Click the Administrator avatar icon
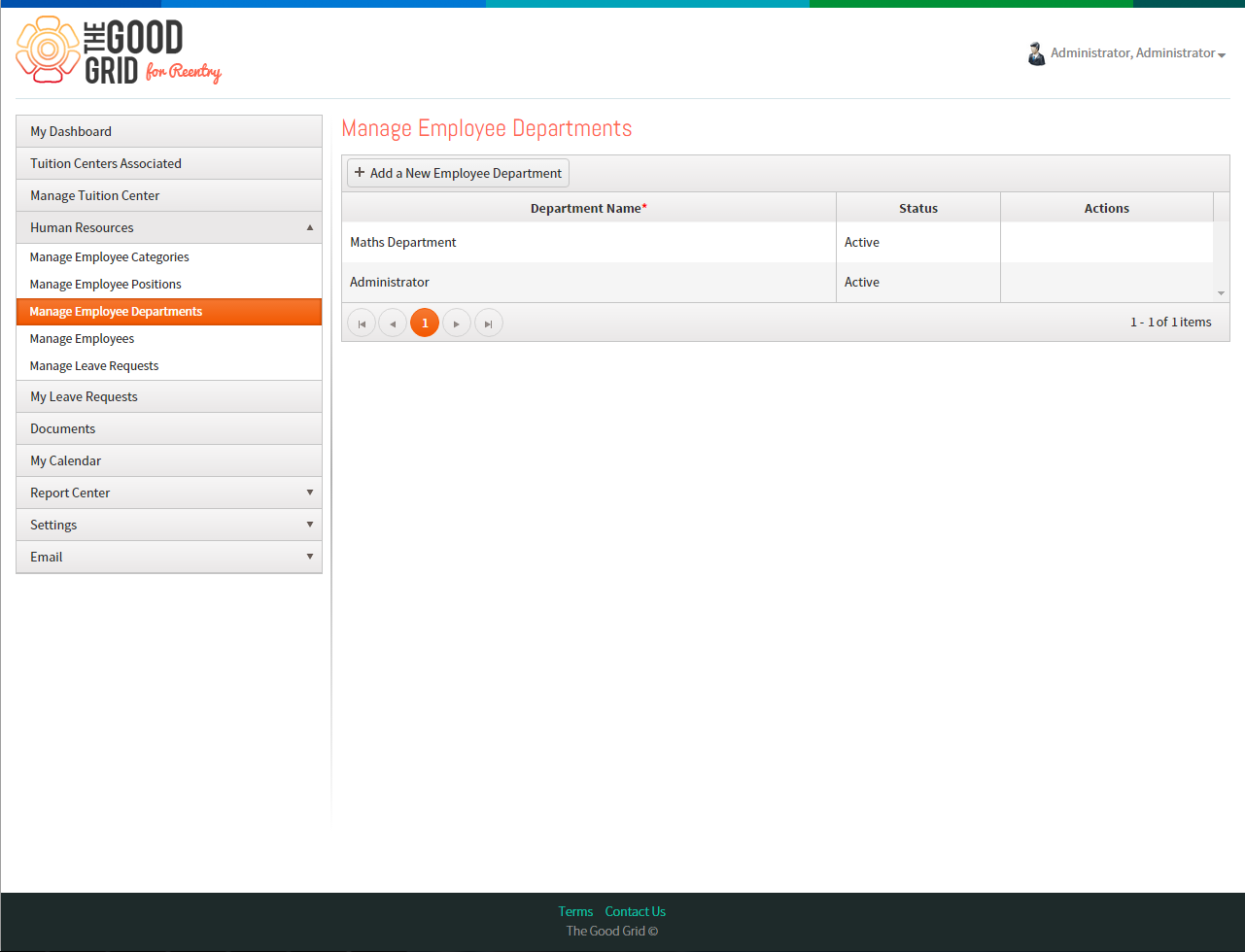The height and width of the screenshot is (952, 1245). pyautogui.click(x=1036, y=53)
